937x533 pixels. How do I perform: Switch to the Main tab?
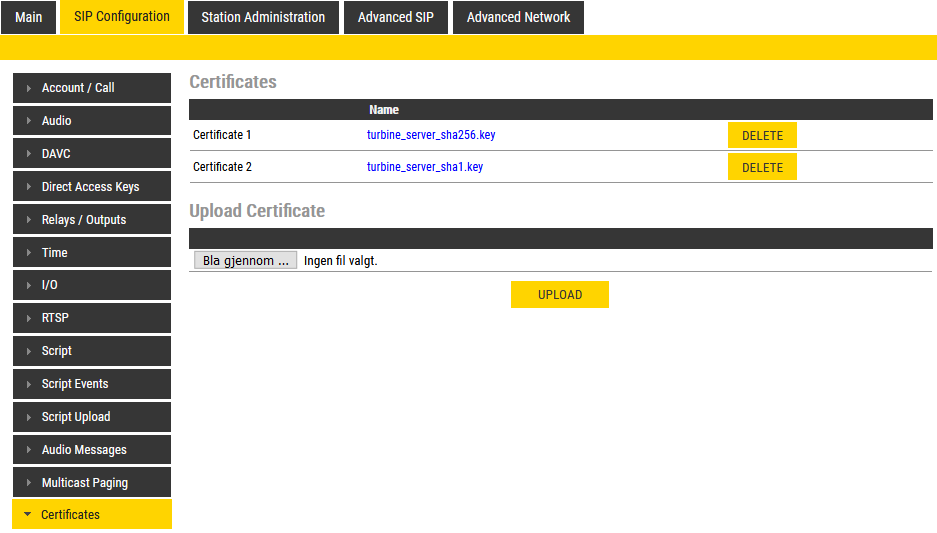[x=29, y=17]
